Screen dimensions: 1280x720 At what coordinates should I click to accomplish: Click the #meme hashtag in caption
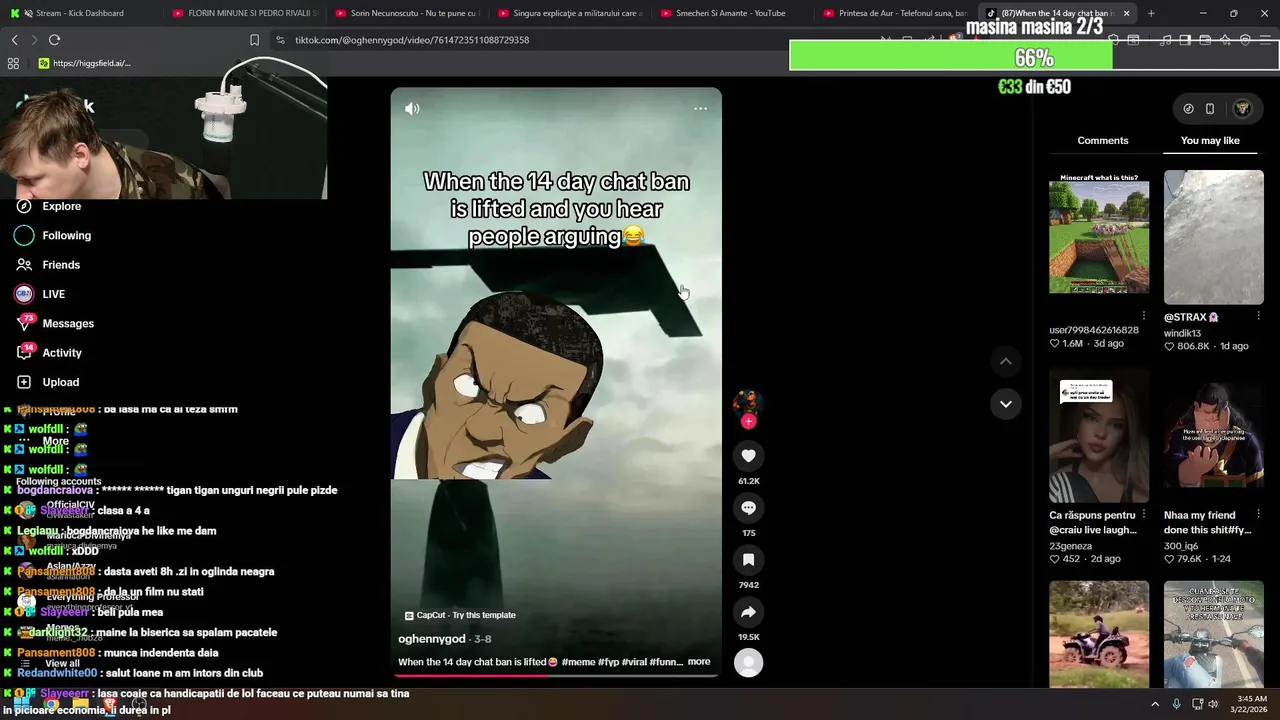coord(578,662)
